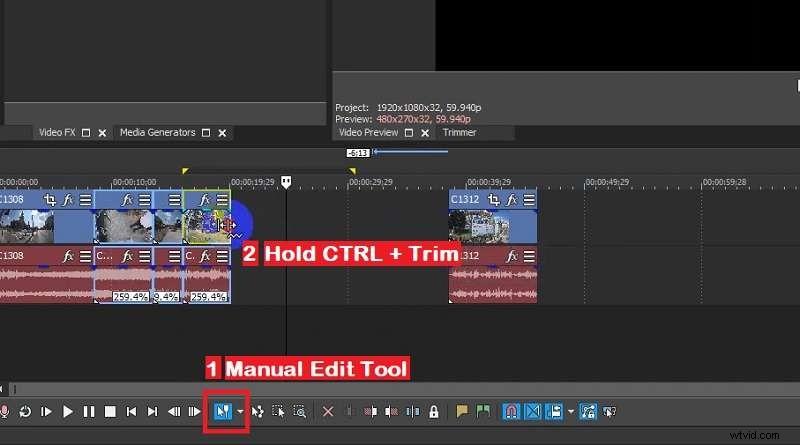The image size is (800, 445).
Task: Open Event FX on audio clip C1308
Action: point(68,256)
